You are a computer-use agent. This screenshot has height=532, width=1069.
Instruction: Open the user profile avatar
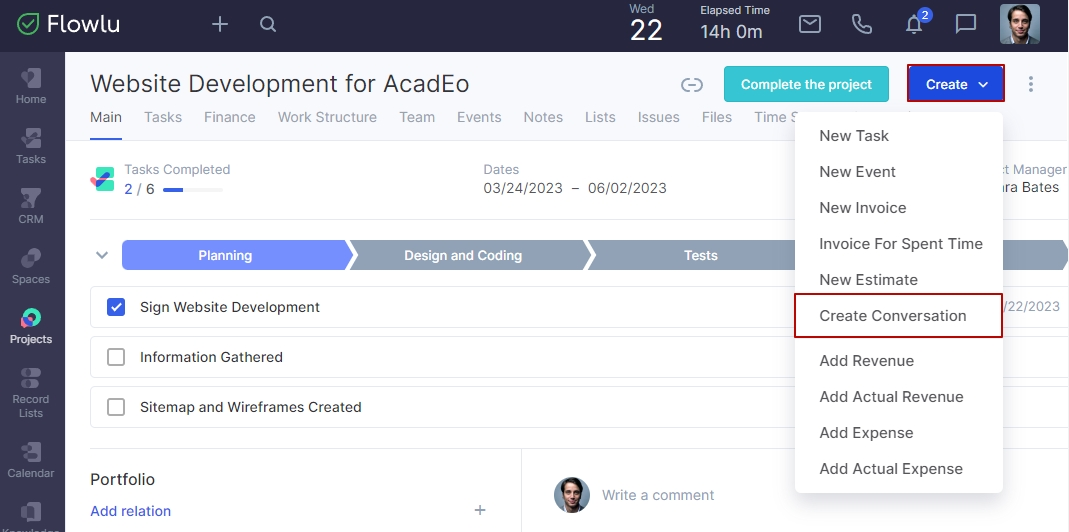pyautogui.click(x=1020, y=25)
